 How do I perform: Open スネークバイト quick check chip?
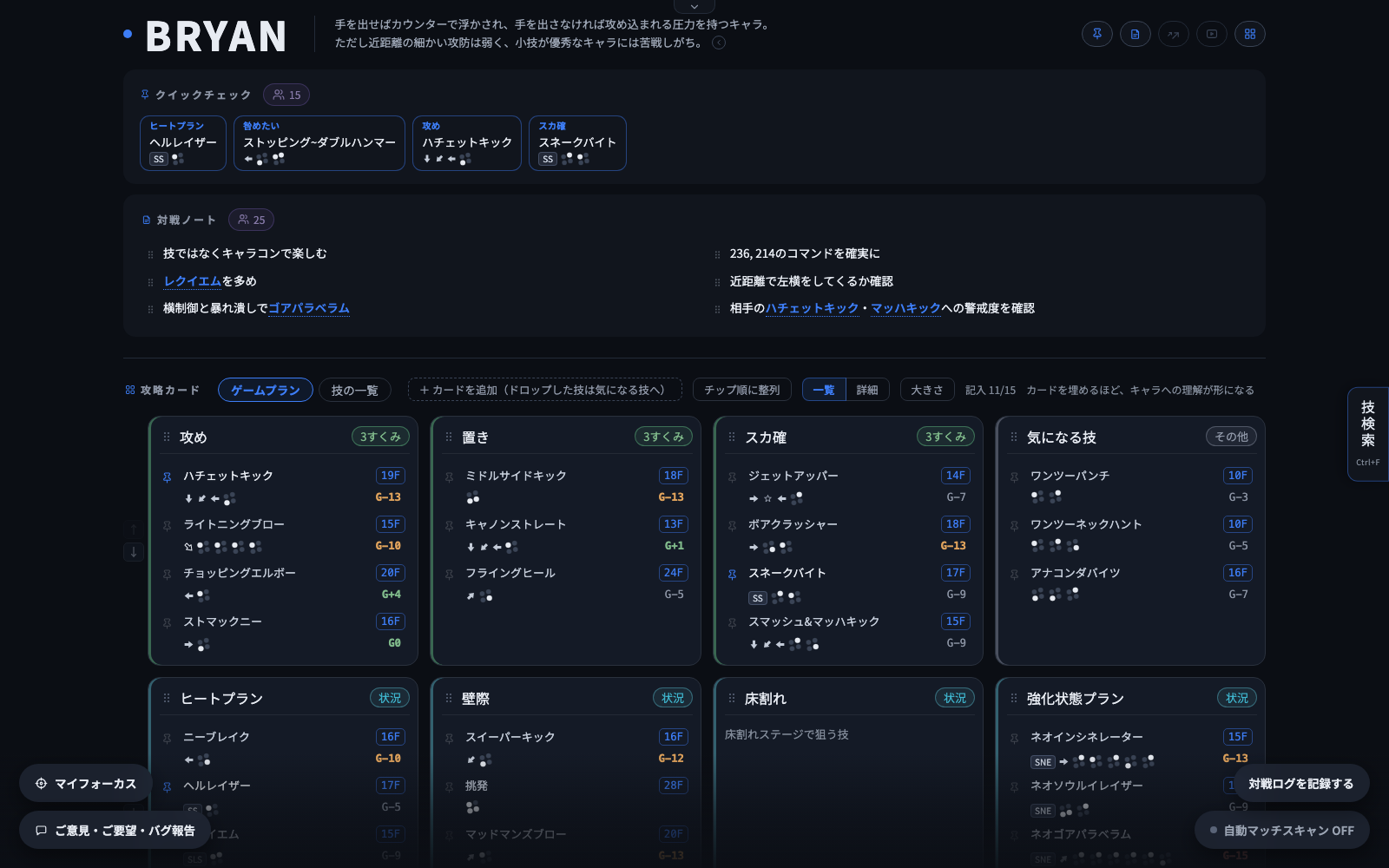click(x=577, y=143)
